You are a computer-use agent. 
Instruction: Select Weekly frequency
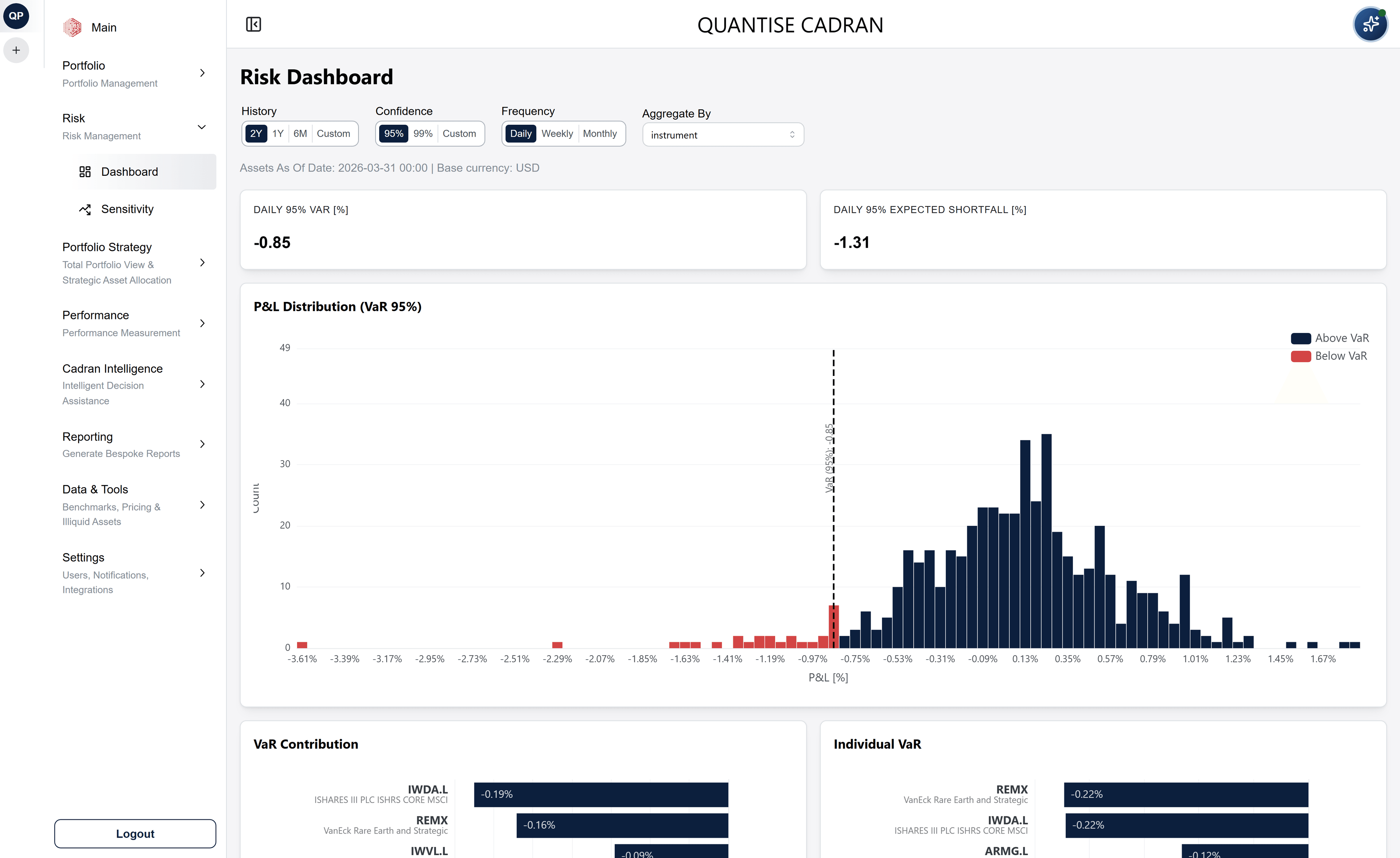557,133
